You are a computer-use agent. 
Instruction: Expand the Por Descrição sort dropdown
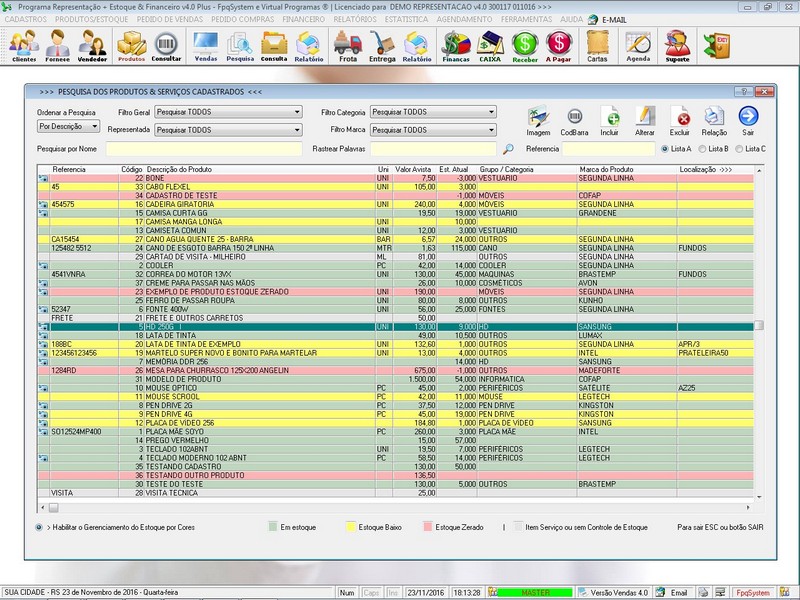pos(95,127)
